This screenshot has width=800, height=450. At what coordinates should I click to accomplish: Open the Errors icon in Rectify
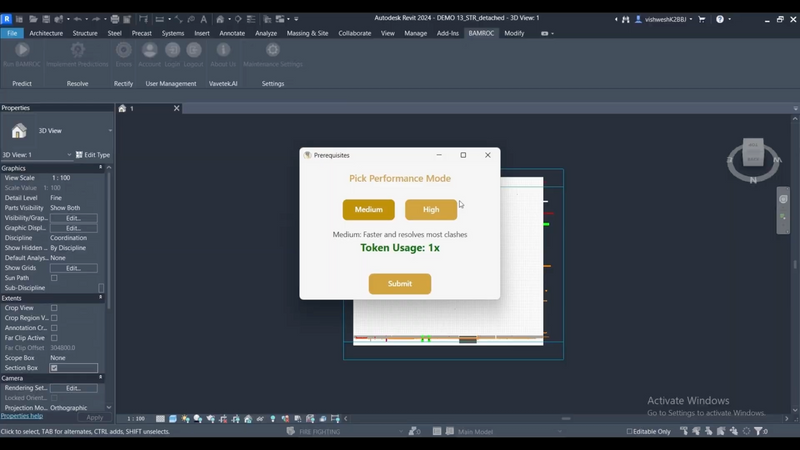(123, 49)
